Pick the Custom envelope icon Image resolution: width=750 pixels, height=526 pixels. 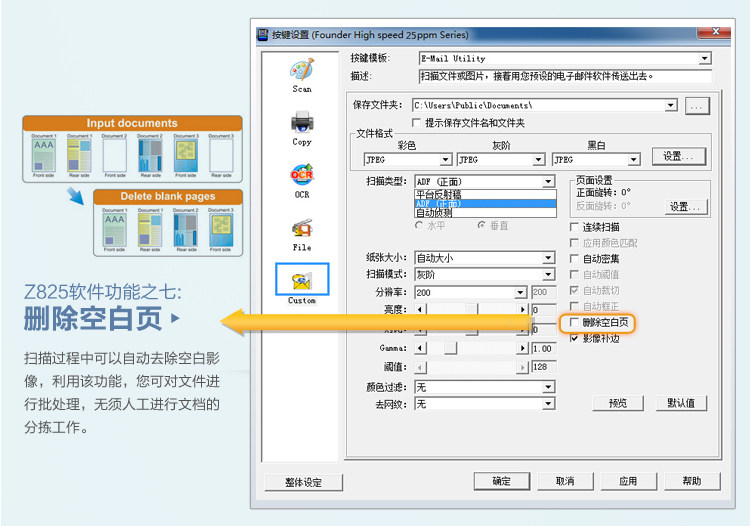click(302, 281)
